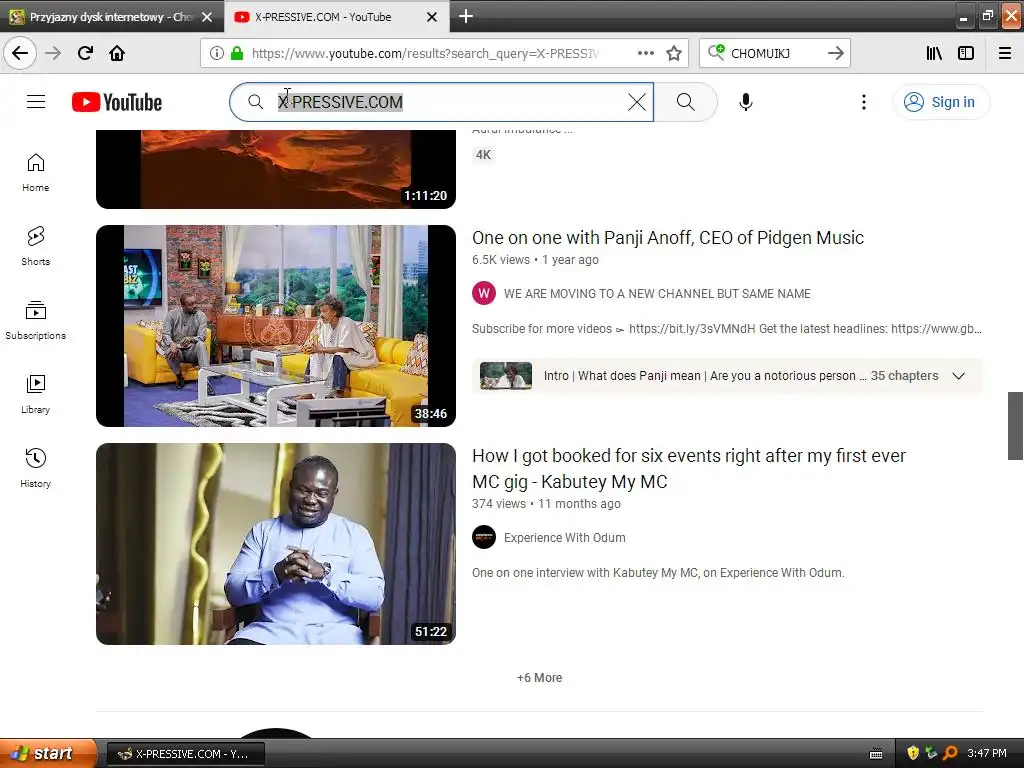Viewport: 1024px width, 768px height.
Task: Open Shorts in the sidebar
Action: pyautogui.click(x=35, y=247)
